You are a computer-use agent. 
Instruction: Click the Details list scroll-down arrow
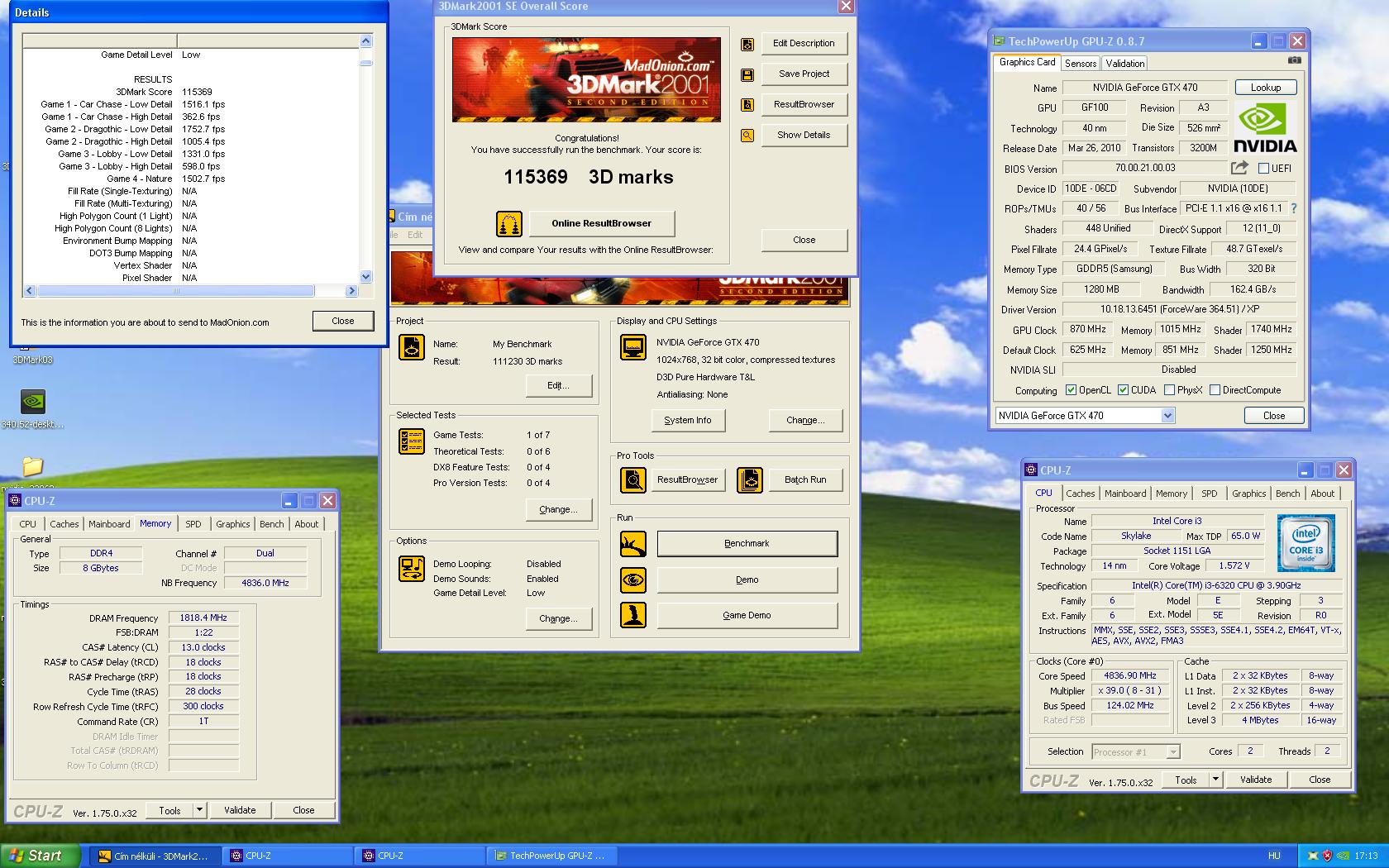click(366, 277)
